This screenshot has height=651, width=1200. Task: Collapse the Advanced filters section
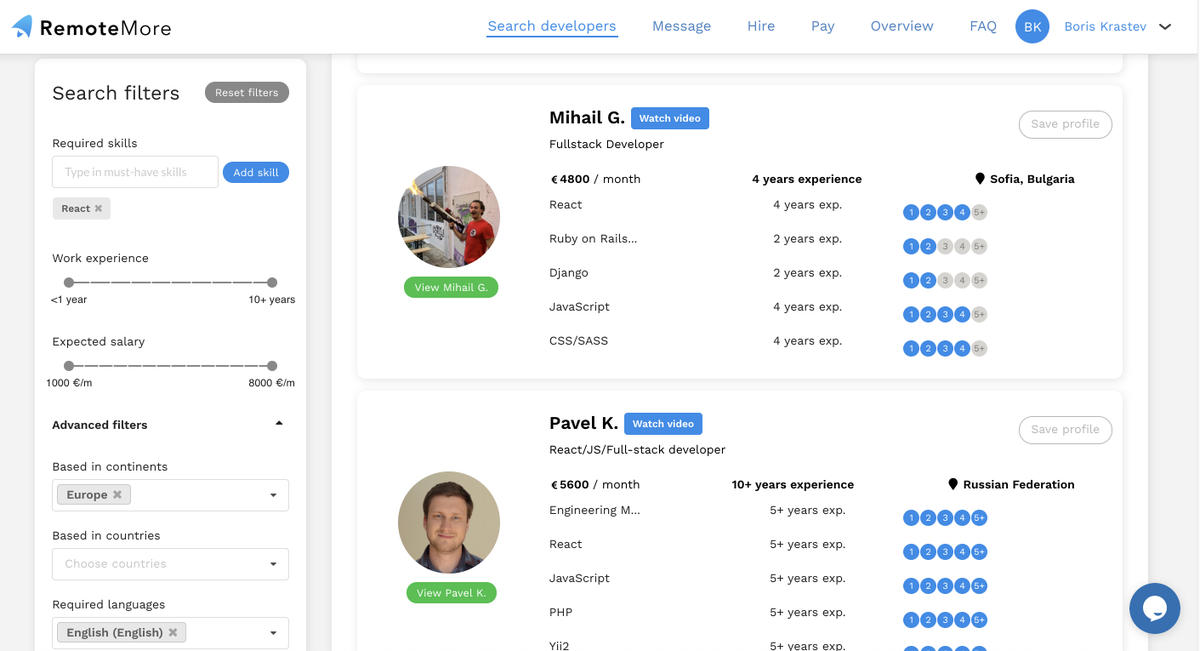[x=279, y=424]
